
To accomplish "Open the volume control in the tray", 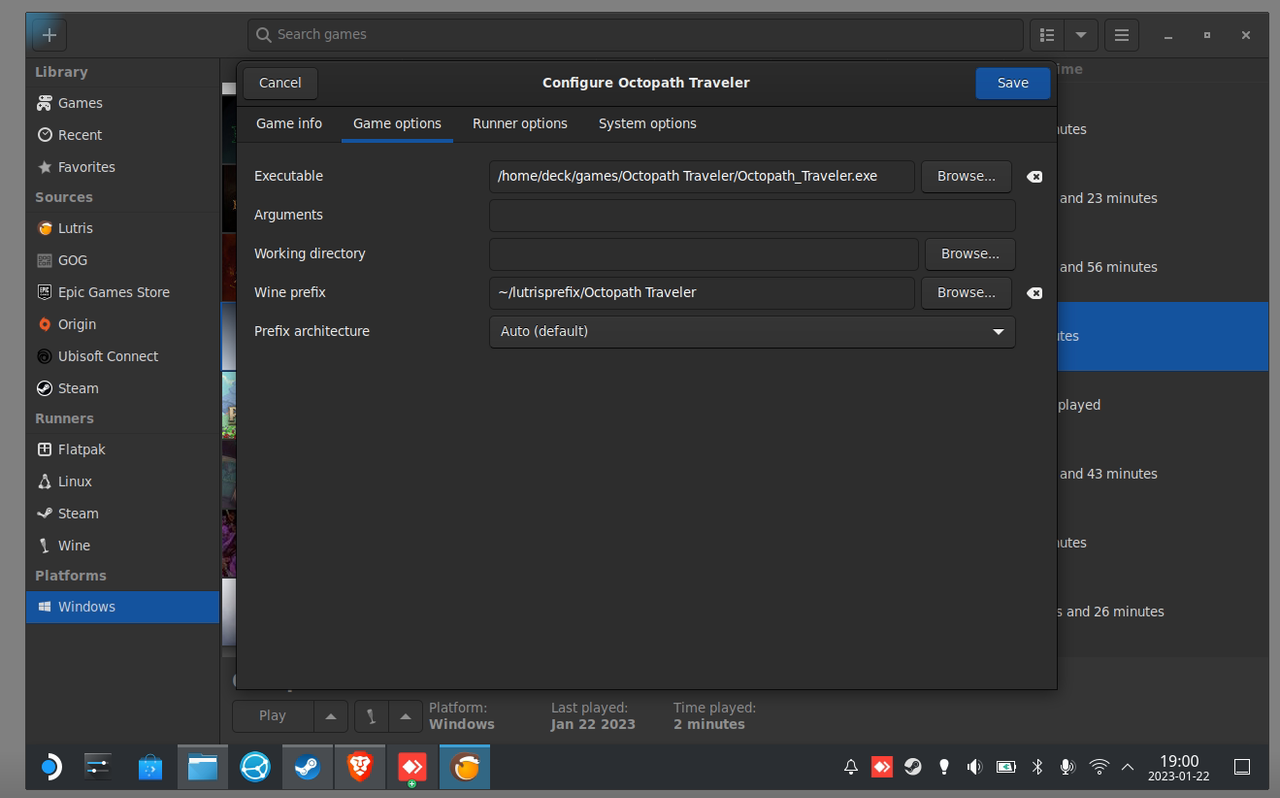I will (x=975, y=767).
